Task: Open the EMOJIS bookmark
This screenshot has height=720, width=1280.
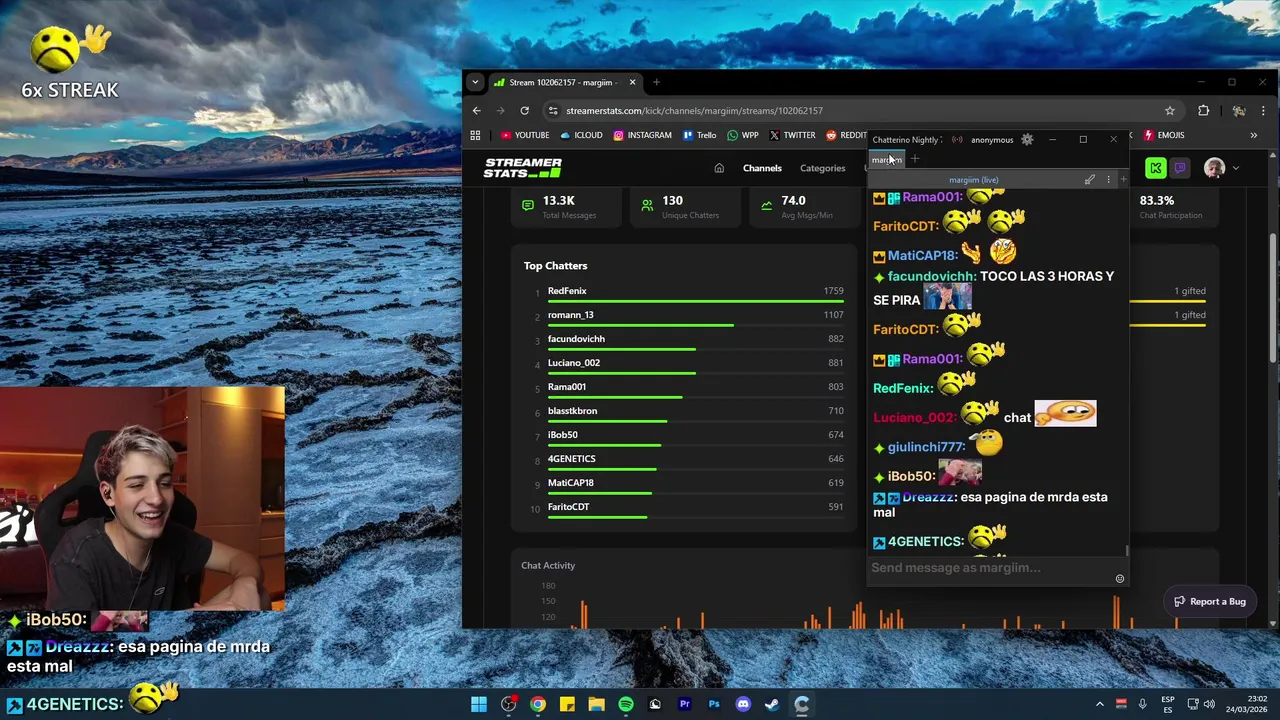Action: [1164, 135]
